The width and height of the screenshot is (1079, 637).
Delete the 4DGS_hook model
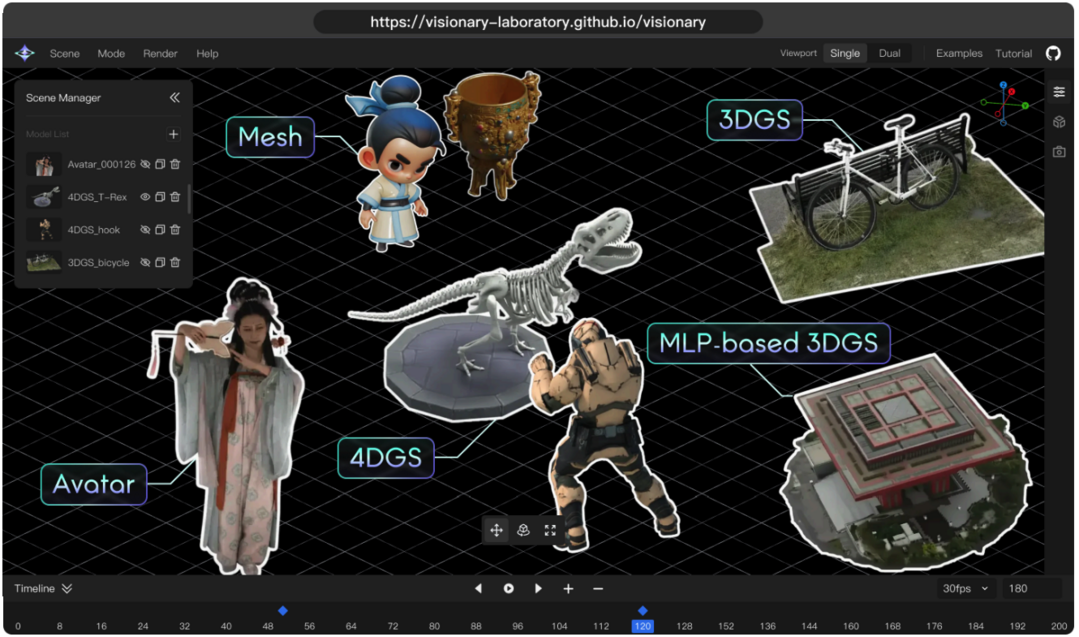[174, 229]
